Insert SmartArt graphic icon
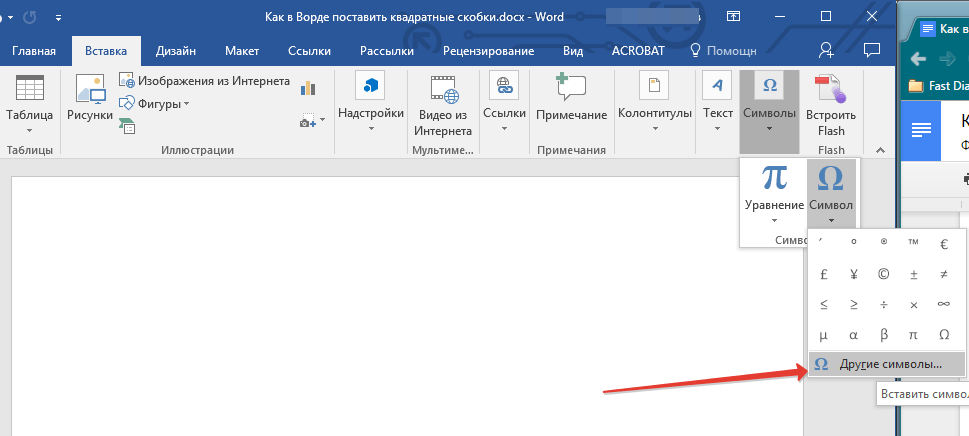The width and height of the screenshot is (969, 436). click(127, 126)
